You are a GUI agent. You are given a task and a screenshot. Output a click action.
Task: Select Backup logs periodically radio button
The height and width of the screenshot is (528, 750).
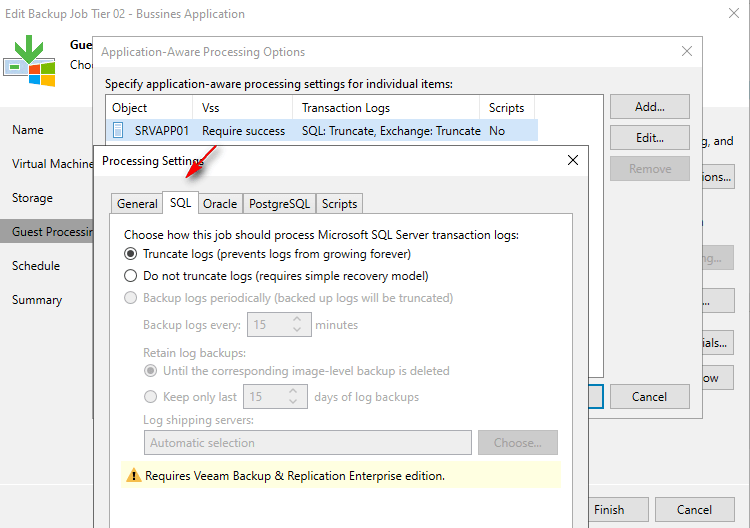(131, 298)
